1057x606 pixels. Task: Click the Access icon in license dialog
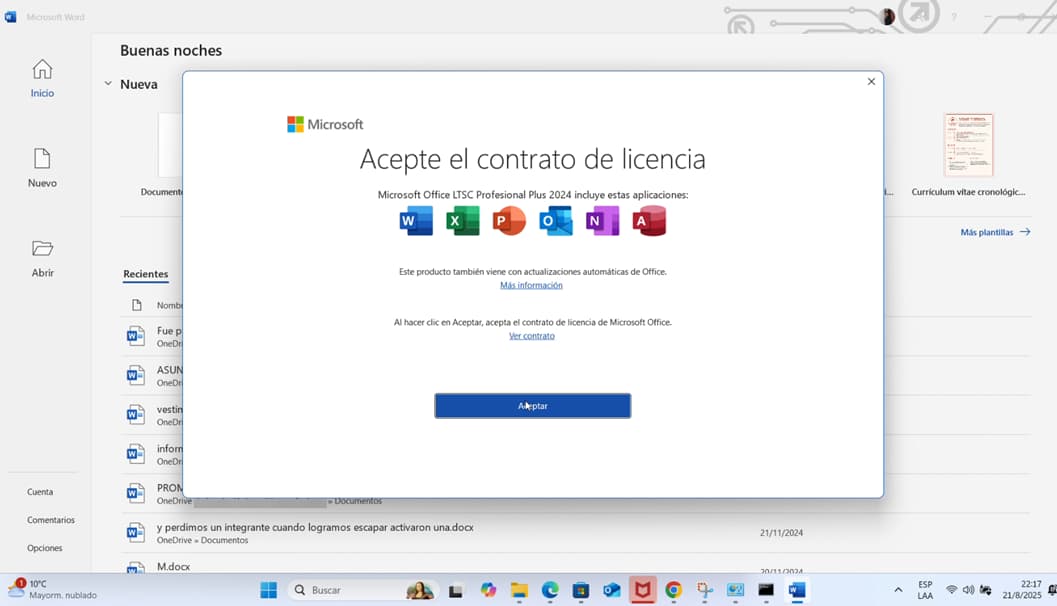tap(649, 221)
